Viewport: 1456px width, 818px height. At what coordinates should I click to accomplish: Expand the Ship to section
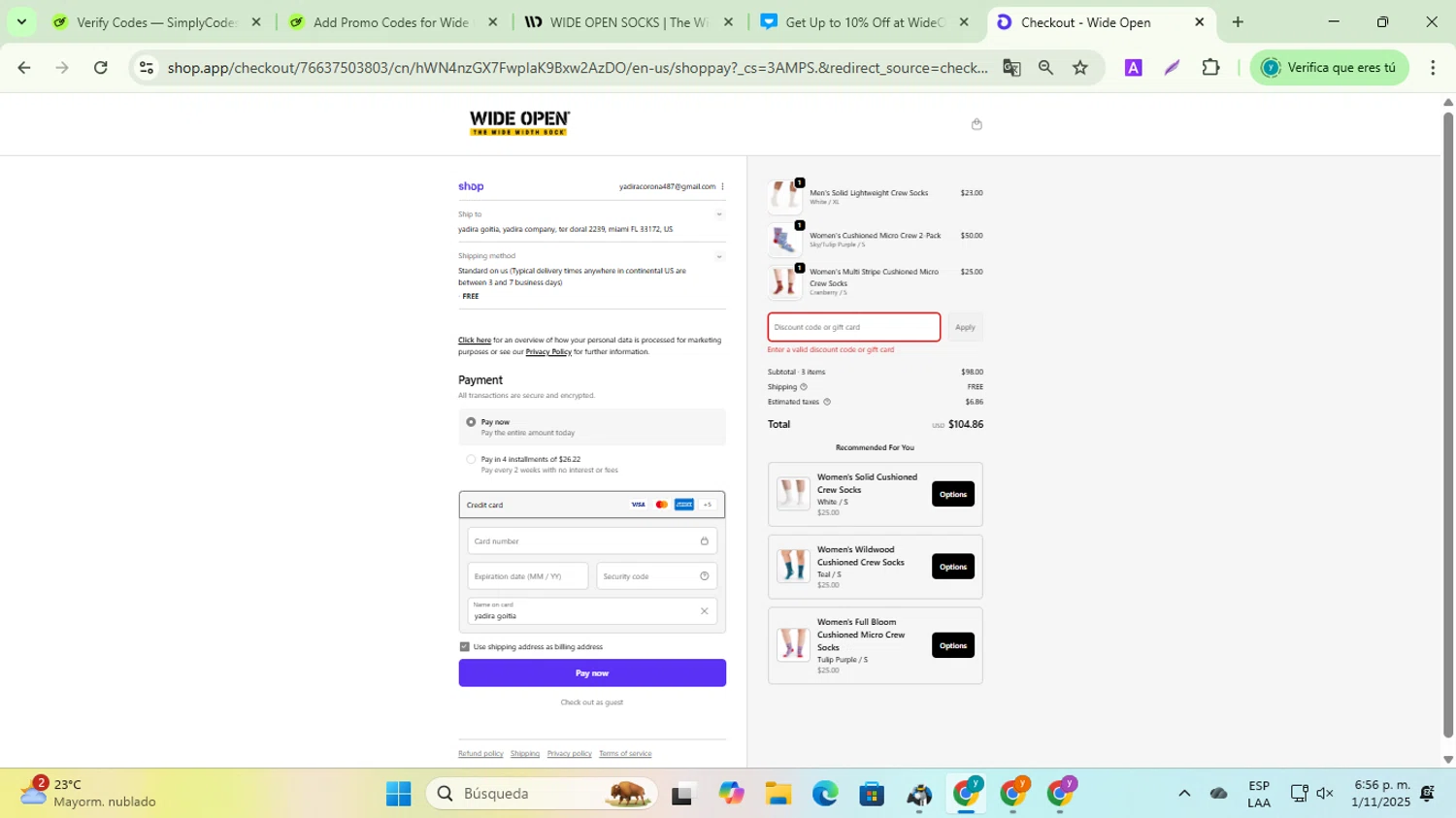[x=719, y=214]
